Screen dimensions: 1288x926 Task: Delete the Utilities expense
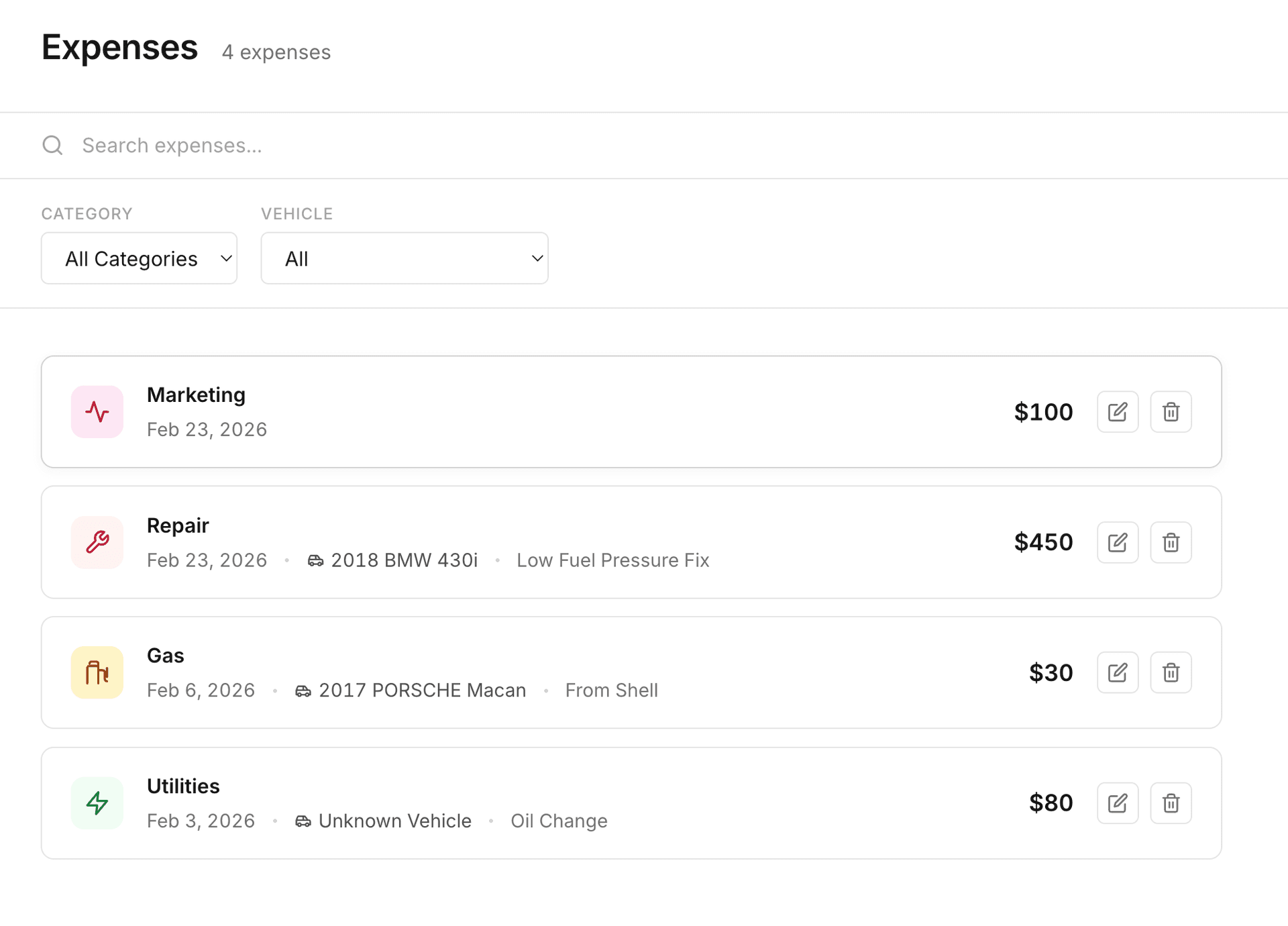coord(1171,803)
